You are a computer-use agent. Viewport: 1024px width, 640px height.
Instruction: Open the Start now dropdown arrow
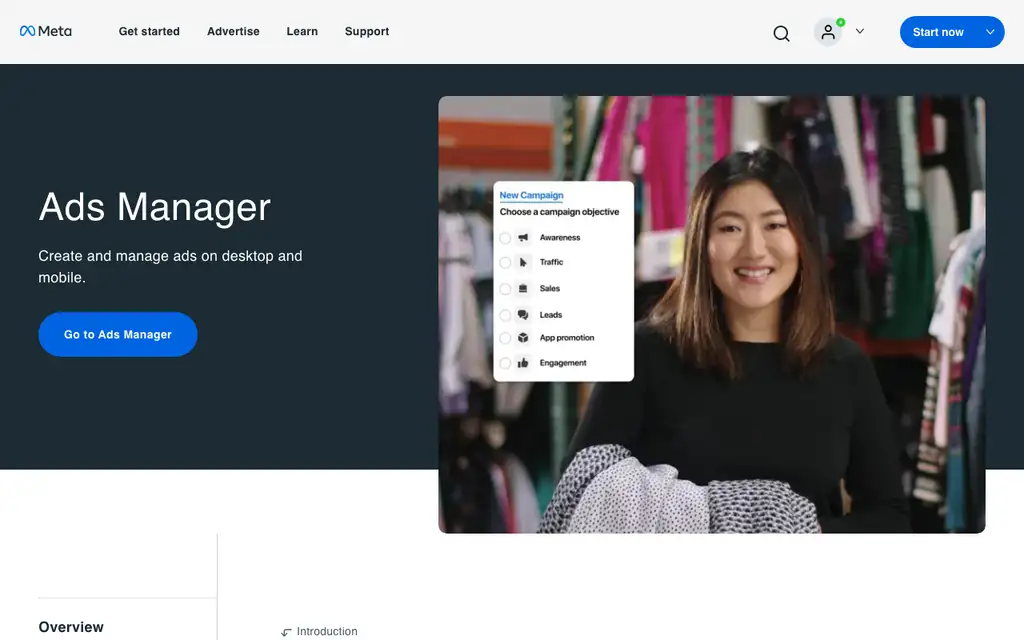pos(990,32)
